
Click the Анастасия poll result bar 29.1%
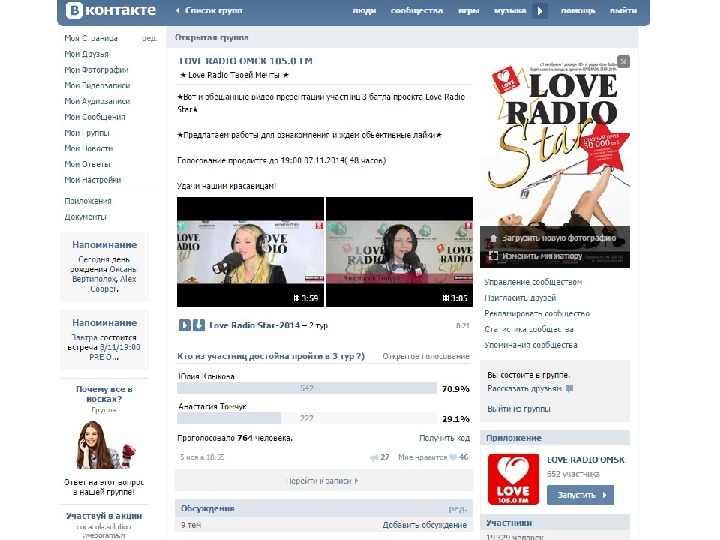coord(307,418)
